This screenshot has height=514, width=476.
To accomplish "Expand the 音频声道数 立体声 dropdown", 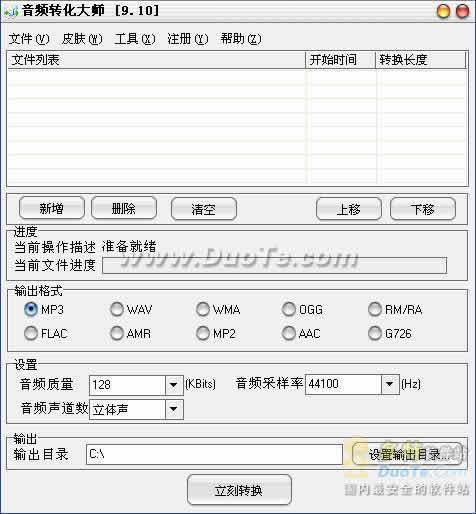I will (x=174, y=409).
